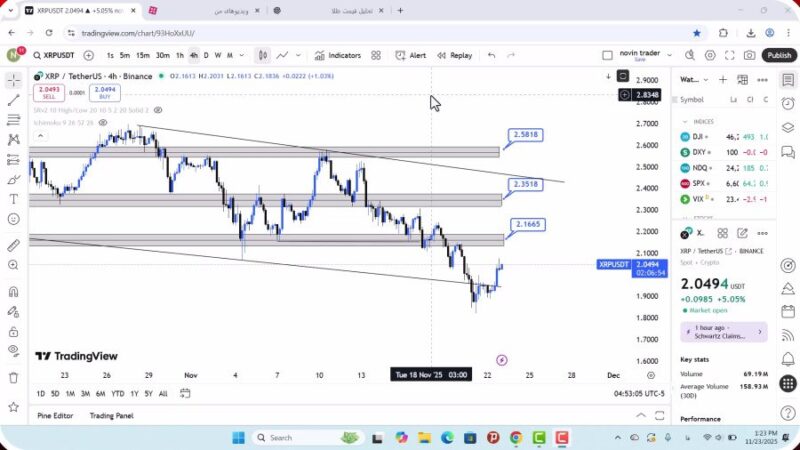Collapse the INDICES watchlist section
This screenshot has width=800, height=450.
click(x=685, y=121)
